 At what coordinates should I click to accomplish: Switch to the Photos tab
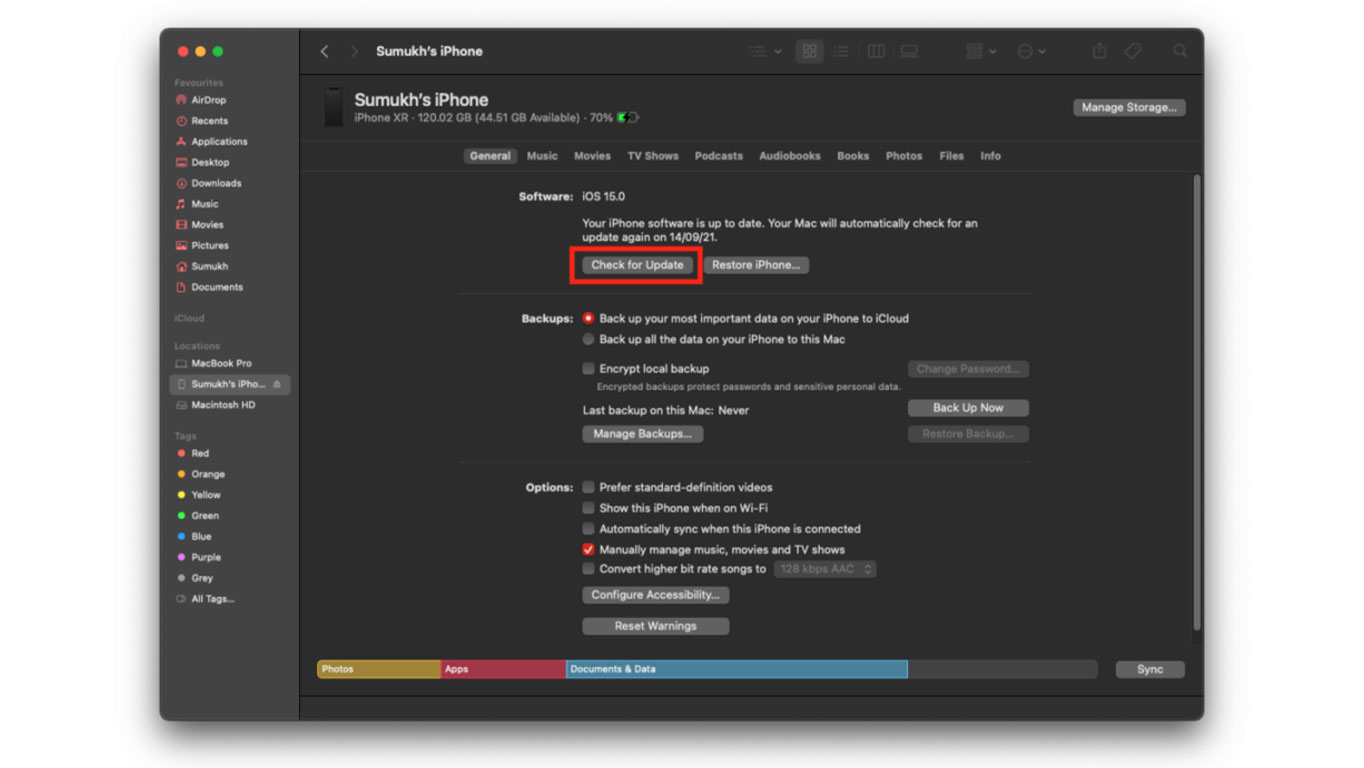click(904, 156)
